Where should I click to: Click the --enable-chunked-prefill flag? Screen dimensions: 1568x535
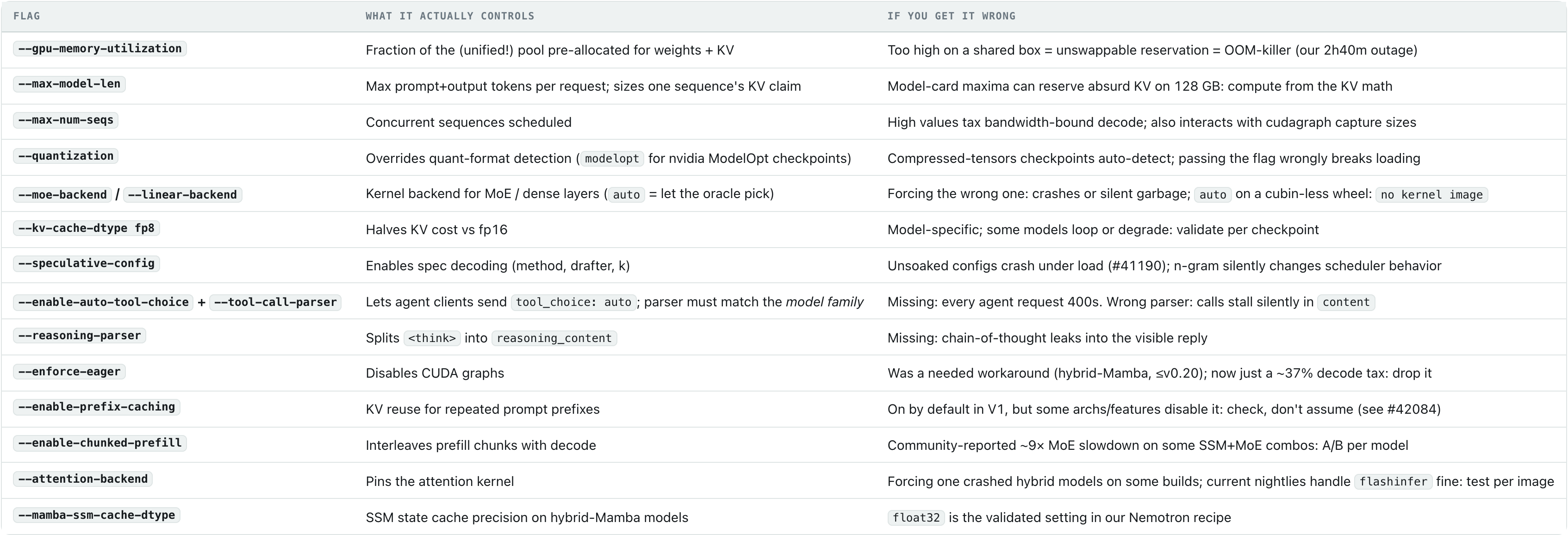(x=100, y=443)
